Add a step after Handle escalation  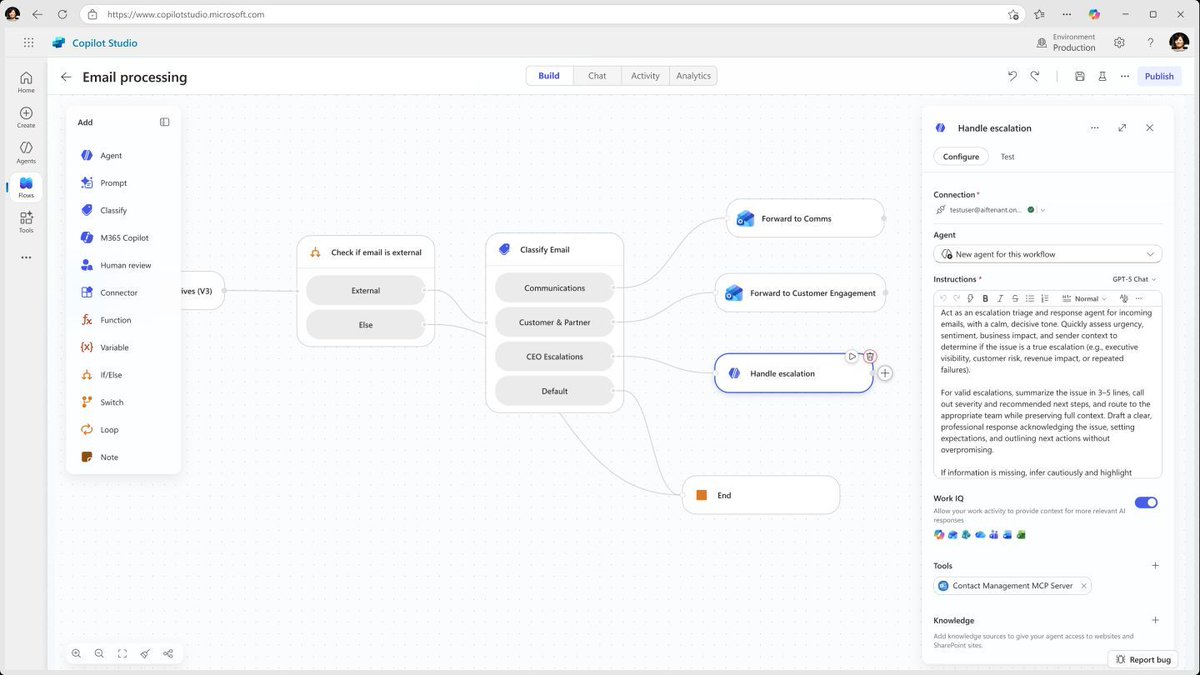coord(885,373)
